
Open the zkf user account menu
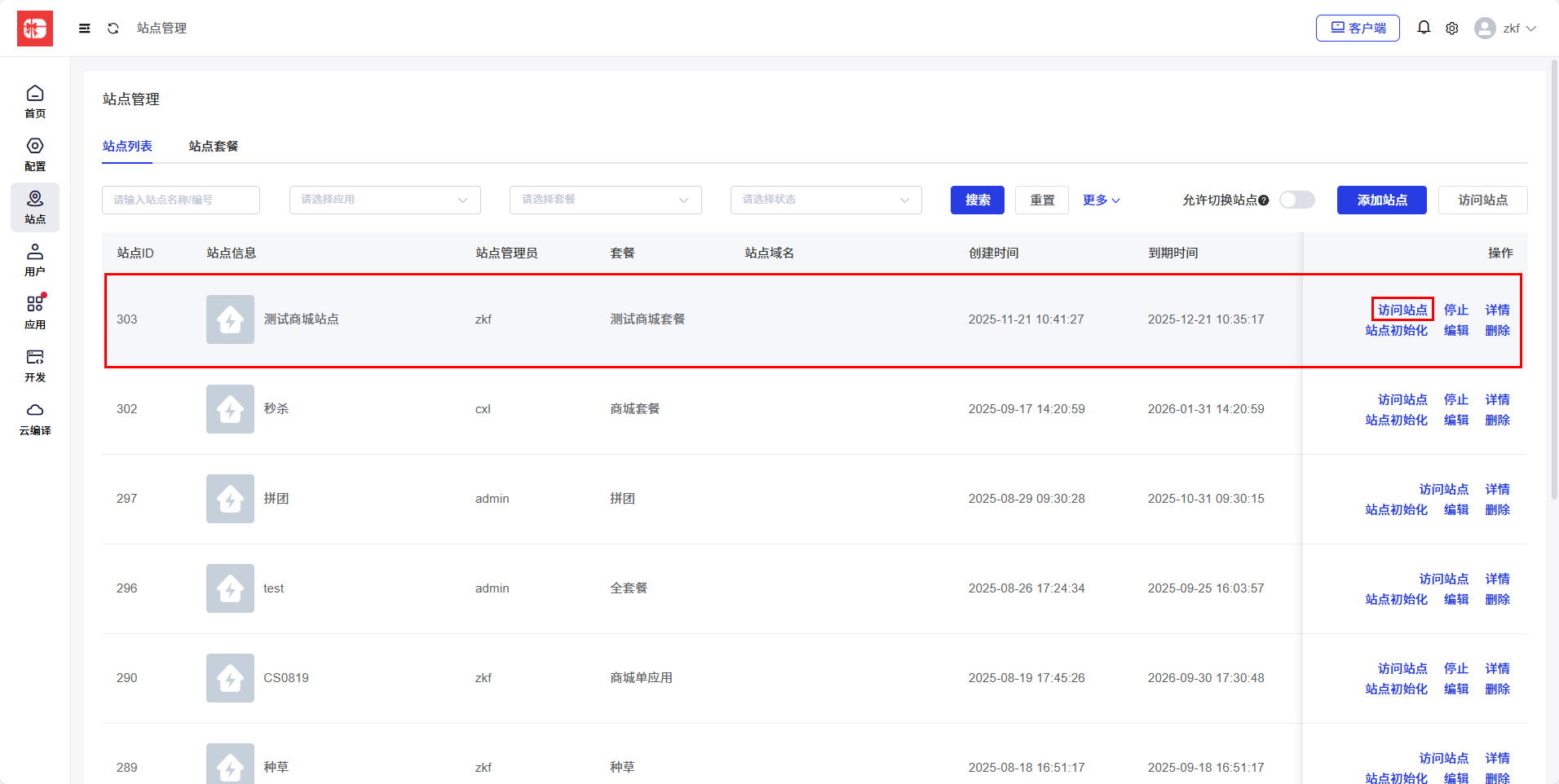[x=1505, y=29]
